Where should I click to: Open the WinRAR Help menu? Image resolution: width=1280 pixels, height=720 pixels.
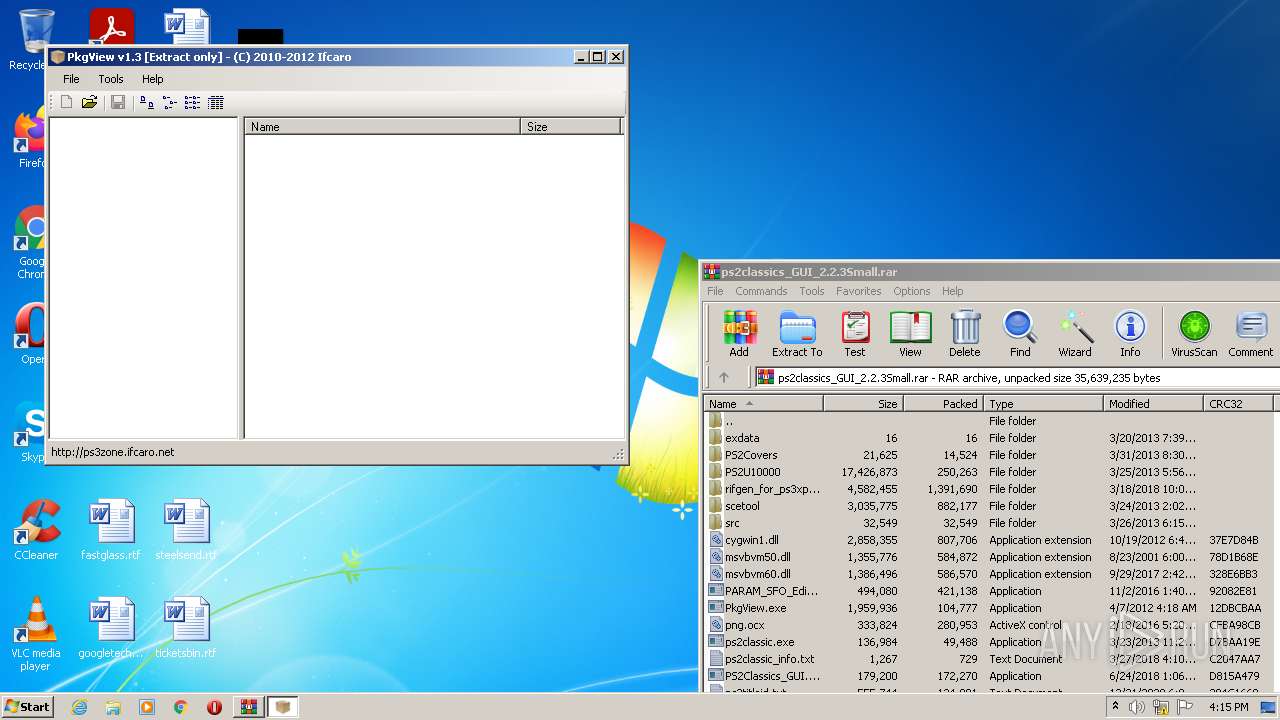tap(953, 291)
